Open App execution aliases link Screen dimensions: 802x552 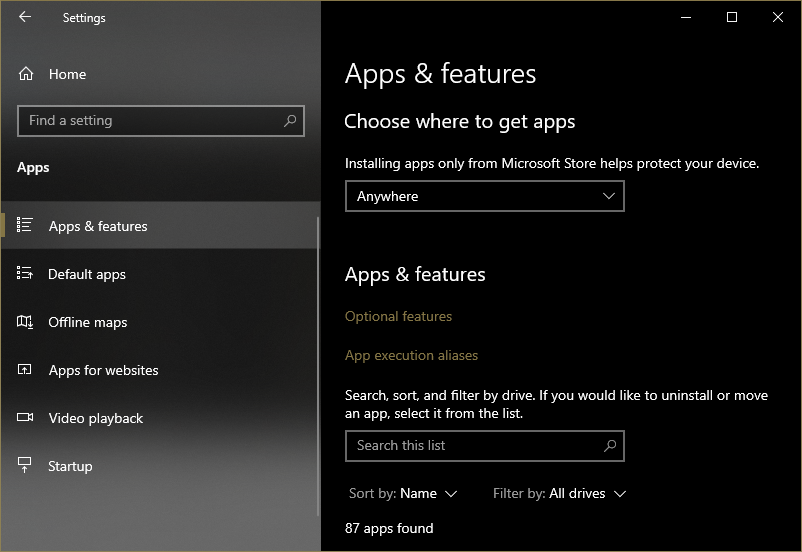pyautogui.click(x=411, y=355)
